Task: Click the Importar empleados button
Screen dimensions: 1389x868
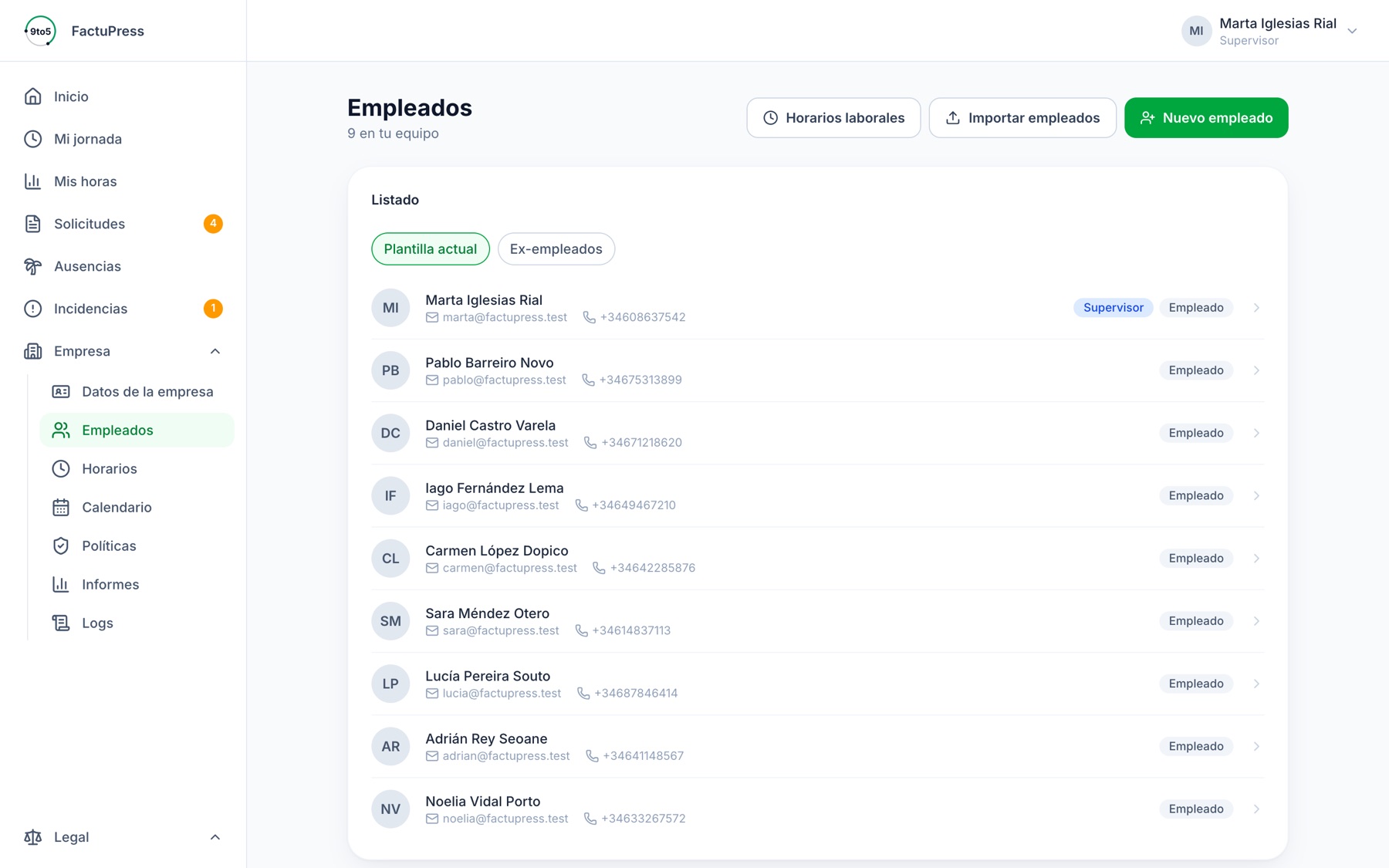Action: [x=1022, y=117]
